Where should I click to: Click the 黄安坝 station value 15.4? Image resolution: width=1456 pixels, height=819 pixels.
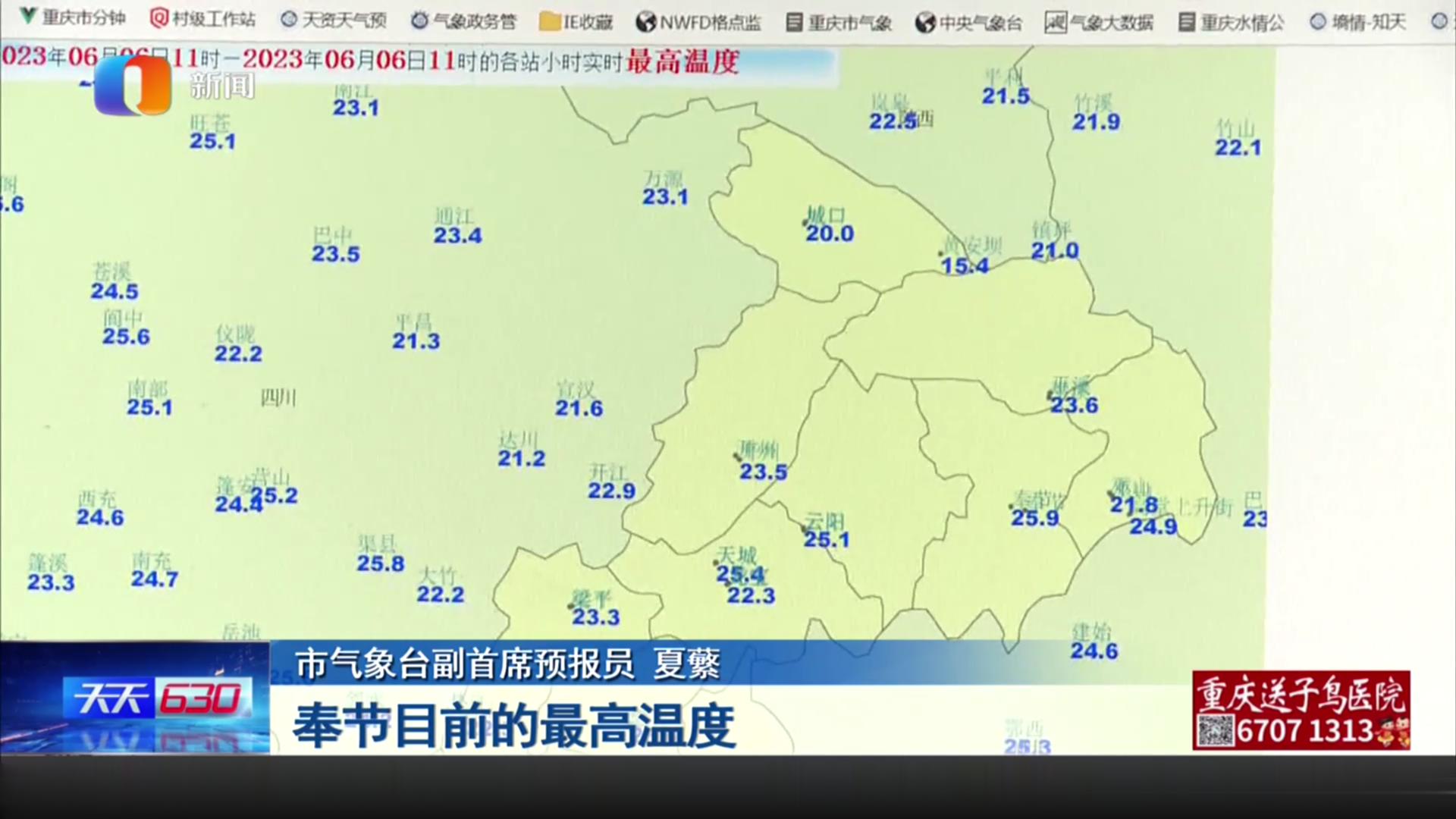tap(965, 265)
